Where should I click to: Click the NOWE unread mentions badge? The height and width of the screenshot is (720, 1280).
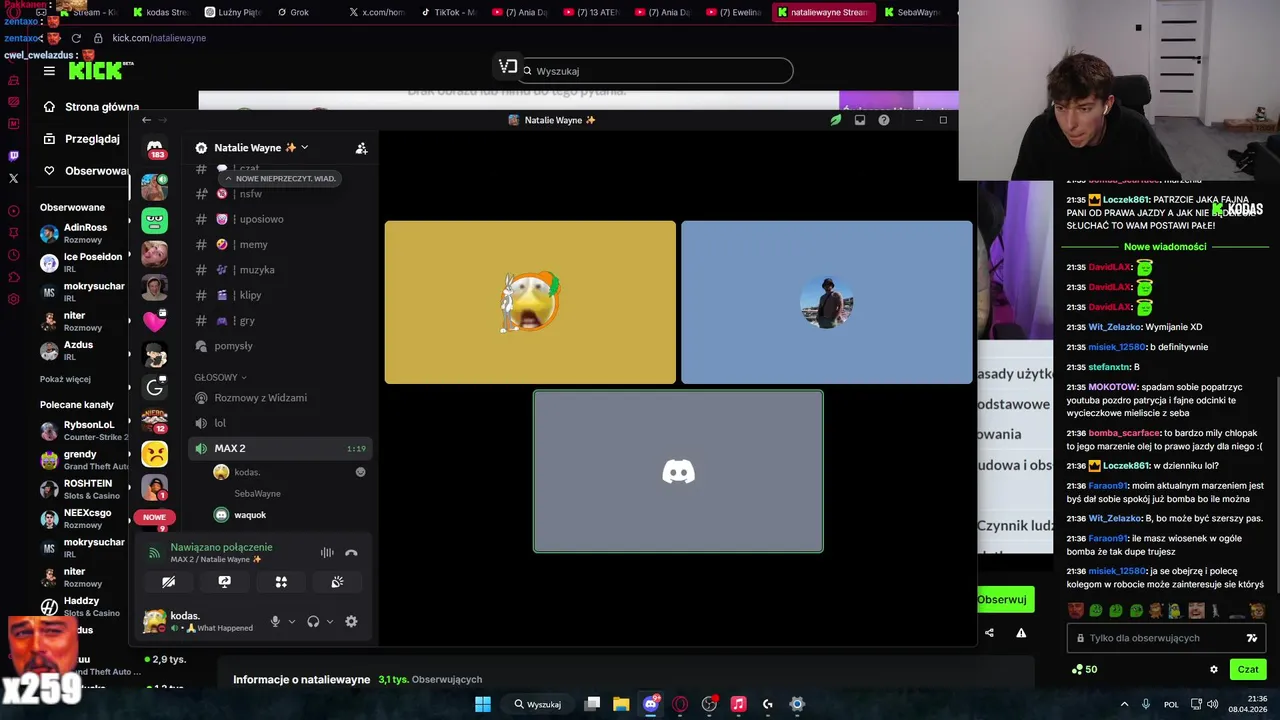coord(154,517)
